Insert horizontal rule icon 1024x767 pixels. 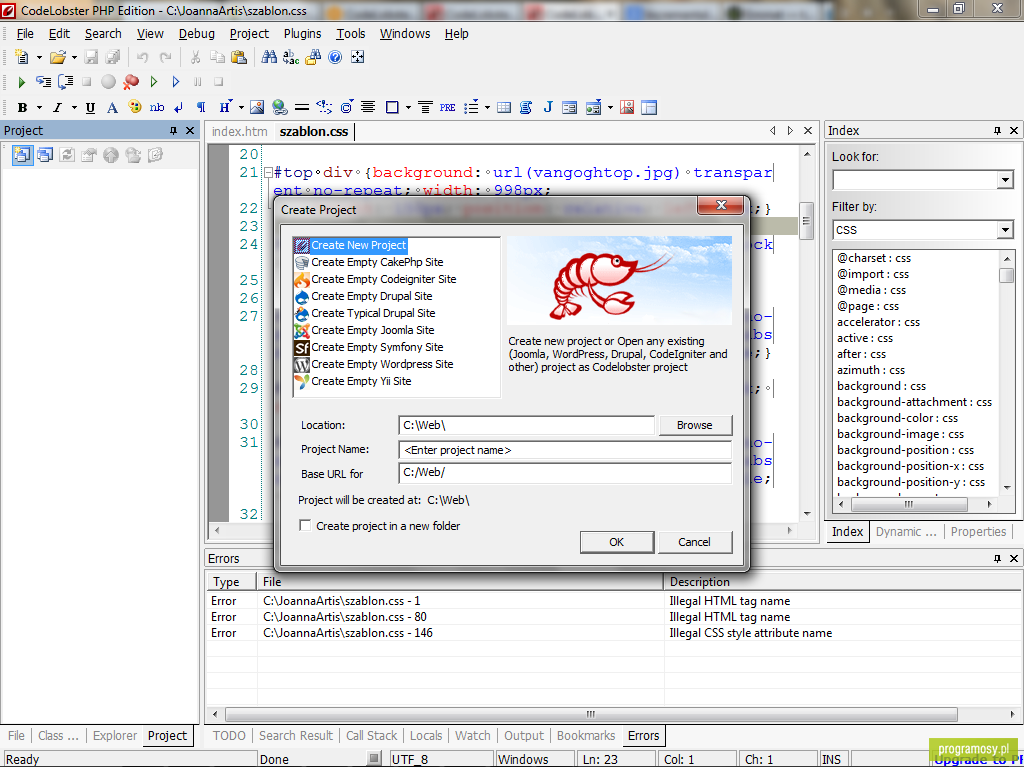pyautogui.click(x=302, y=107)
